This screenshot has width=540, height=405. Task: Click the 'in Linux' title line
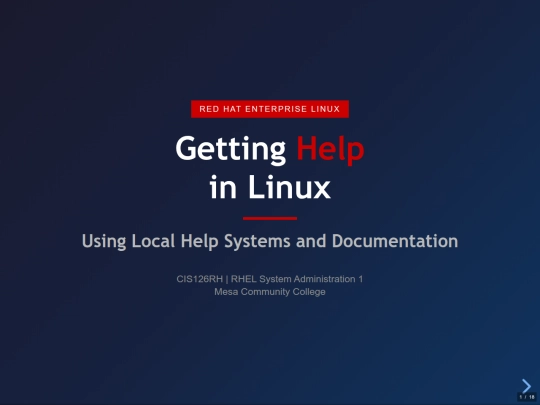click(270, 187)
